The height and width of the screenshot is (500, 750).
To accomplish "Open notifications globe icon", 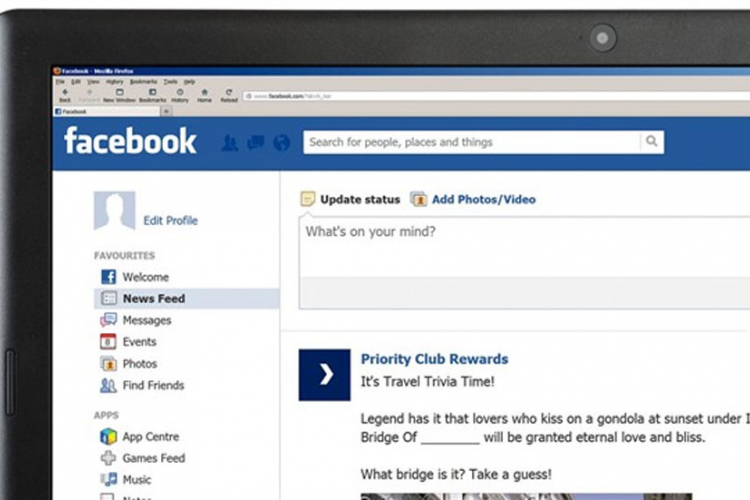I will (282, 143).
